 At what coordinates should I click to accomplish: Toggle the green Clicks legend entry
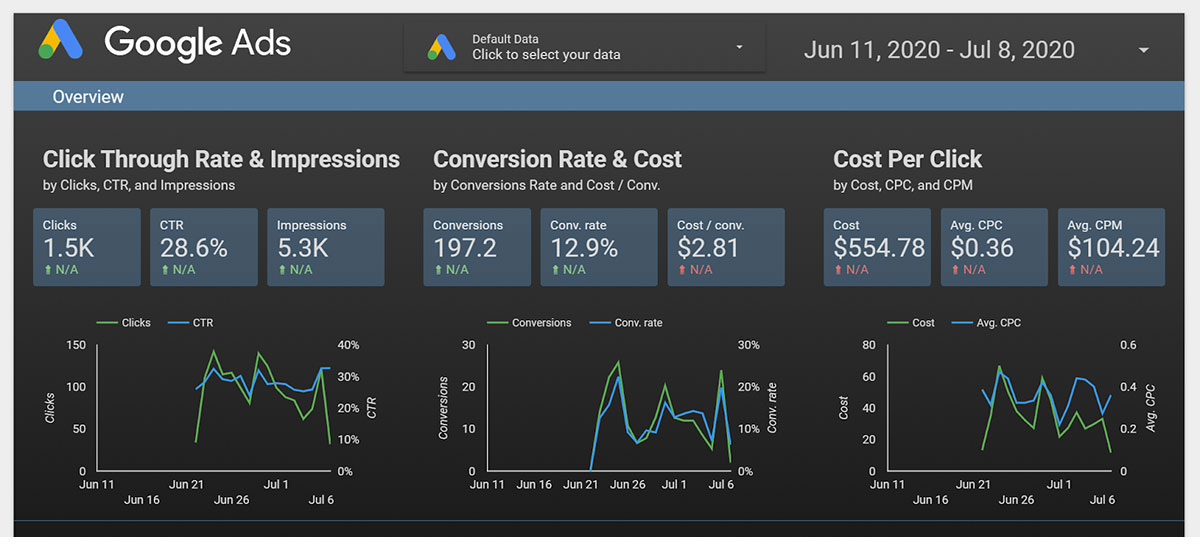[124, 323]
